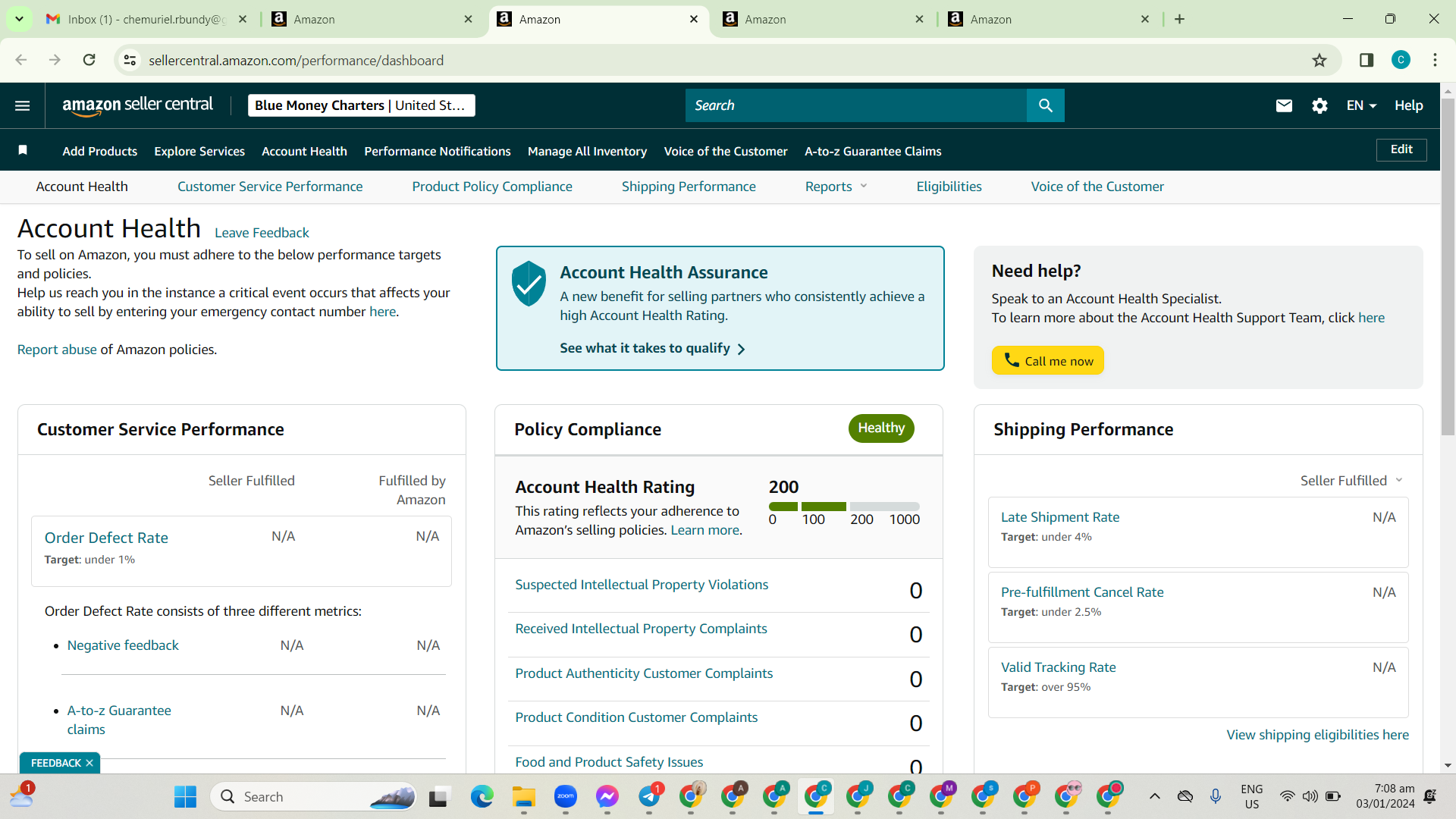Click the bookmark flag icon
This screenshot has height=819, width=1456.
23,150
